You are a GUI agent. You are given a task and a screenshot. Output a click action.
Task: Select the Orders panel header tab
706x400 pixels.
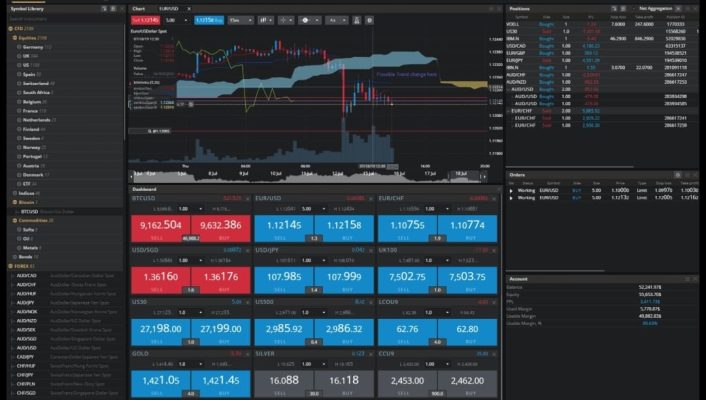[x=517, y=175]
